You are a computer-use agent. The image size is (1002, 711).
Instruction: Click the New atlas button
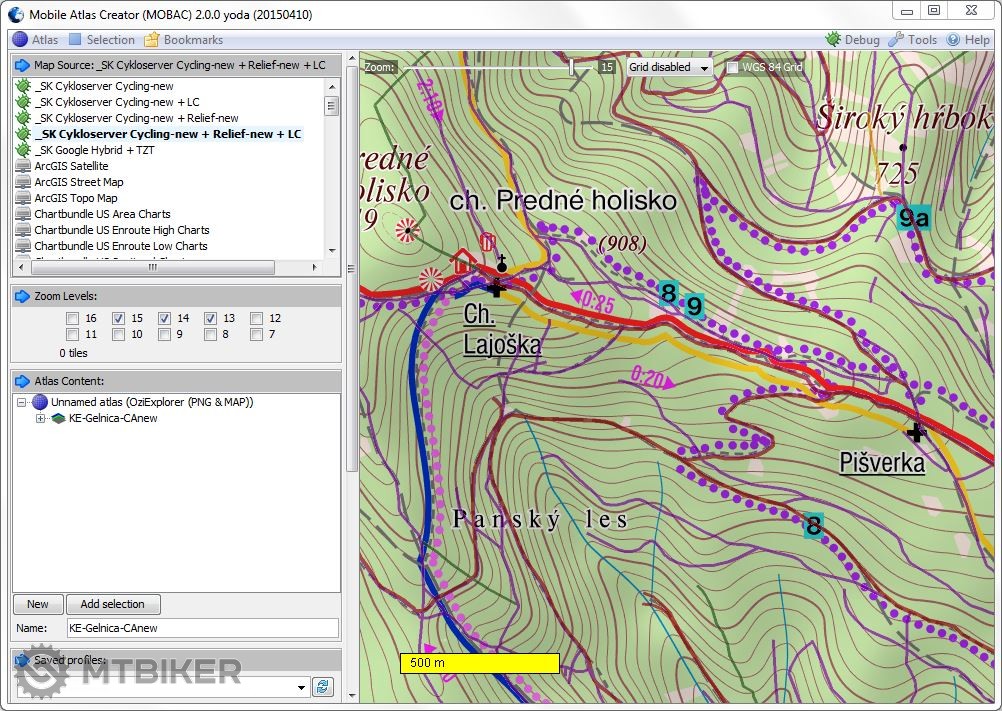click(x=38, y=604)
